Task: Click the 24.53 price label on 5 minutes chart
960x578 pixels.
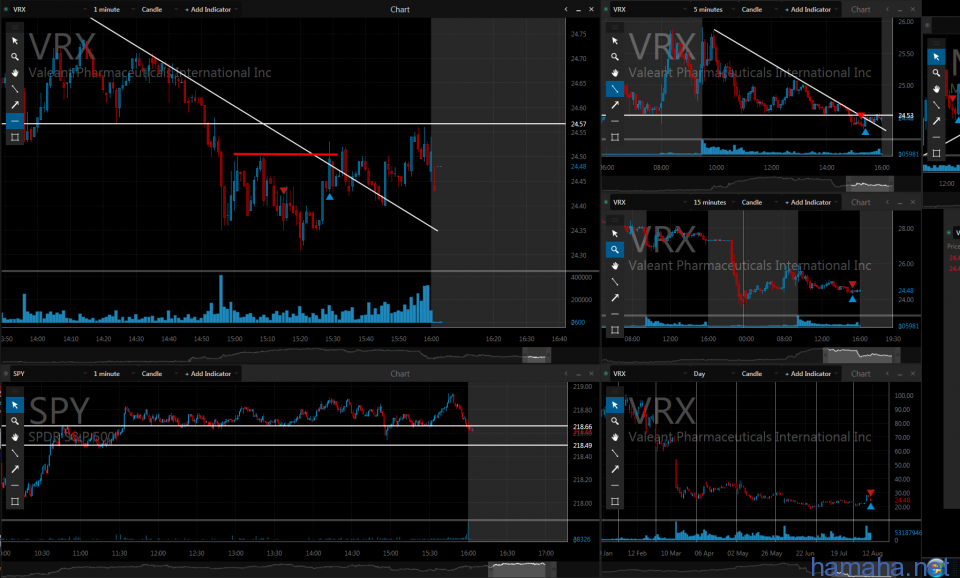Action: tap(906, 115)
